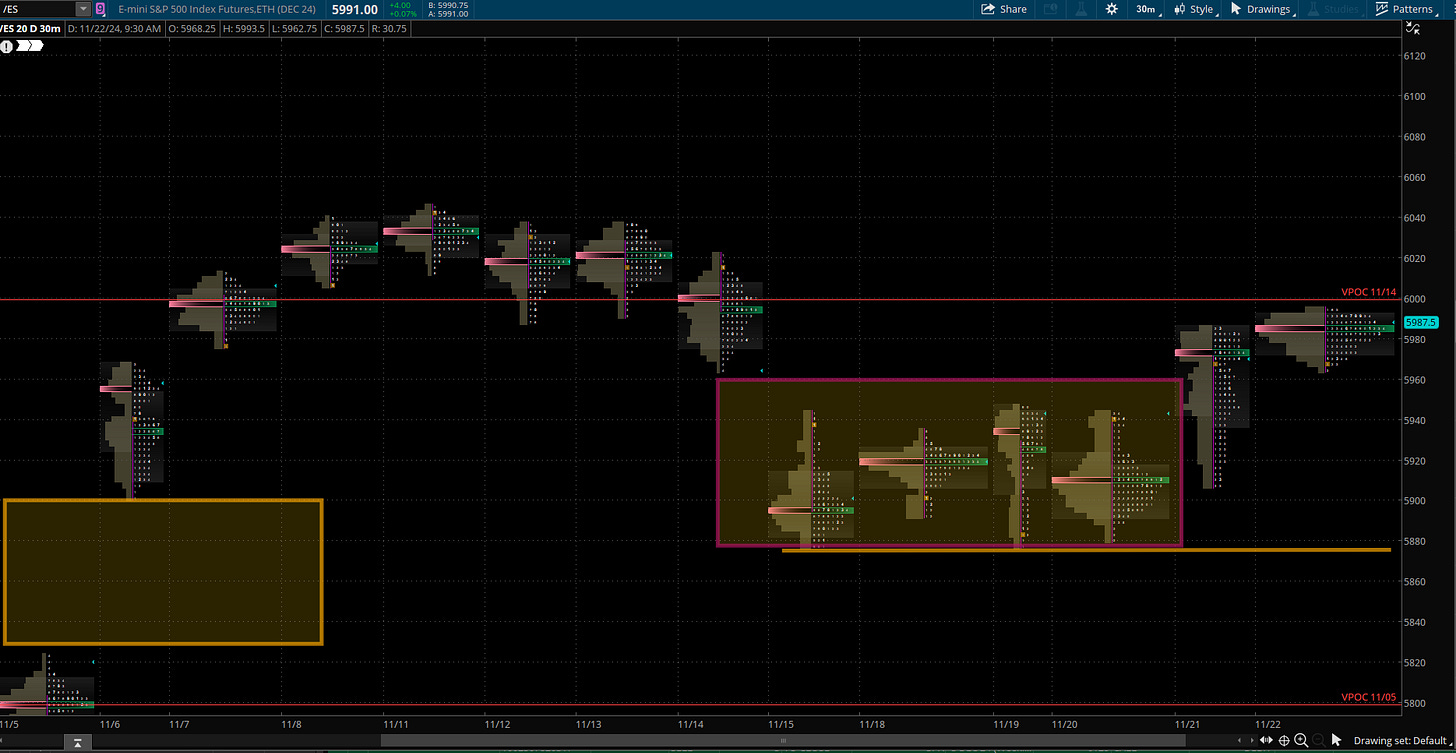This screenshot has height=753, width=1456.
Task: Click the Drawings pointer cursor icon
Action: coord(1236,9)
